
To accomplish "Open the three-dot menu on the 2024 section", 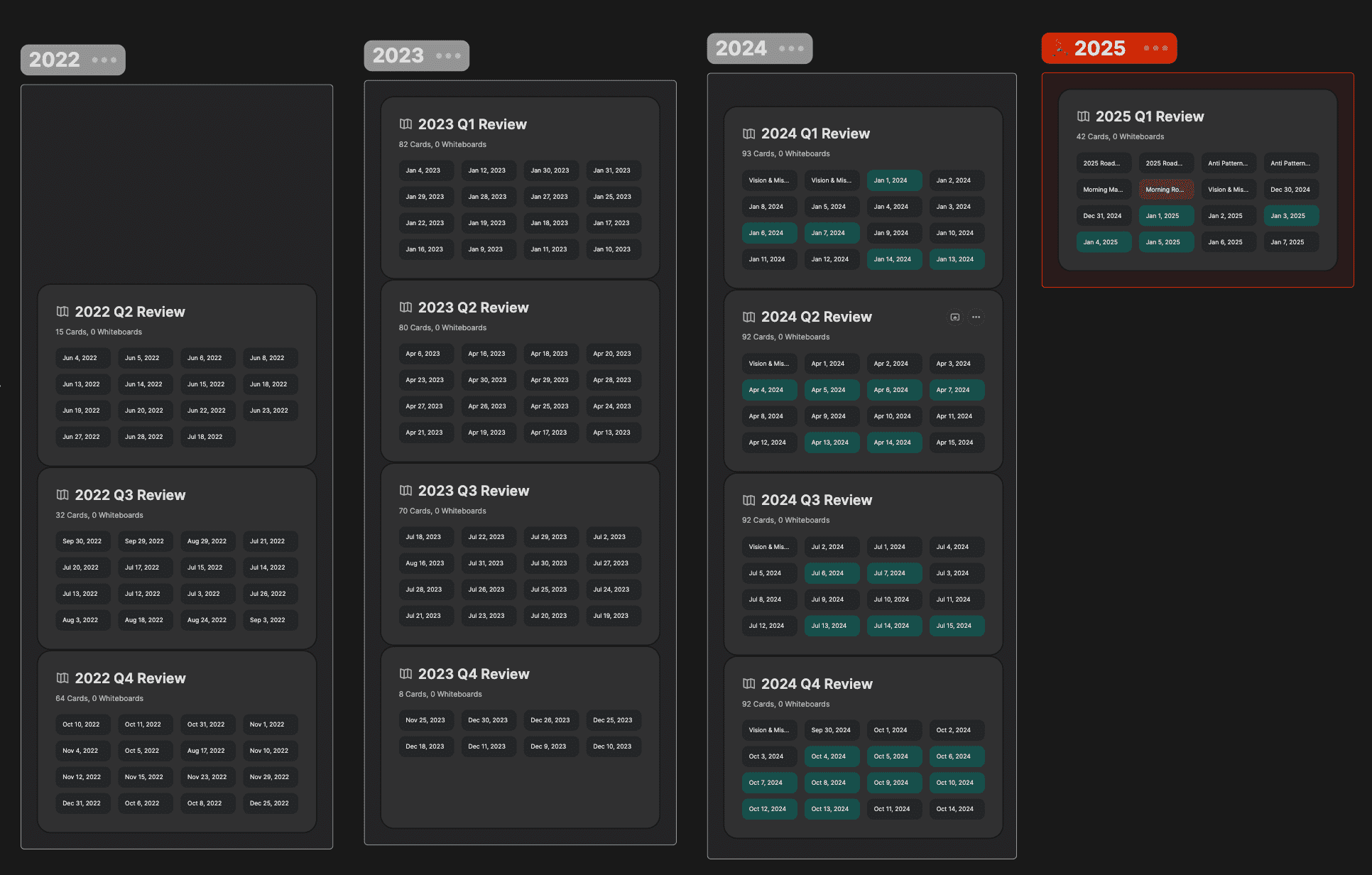I will (791, 49).
